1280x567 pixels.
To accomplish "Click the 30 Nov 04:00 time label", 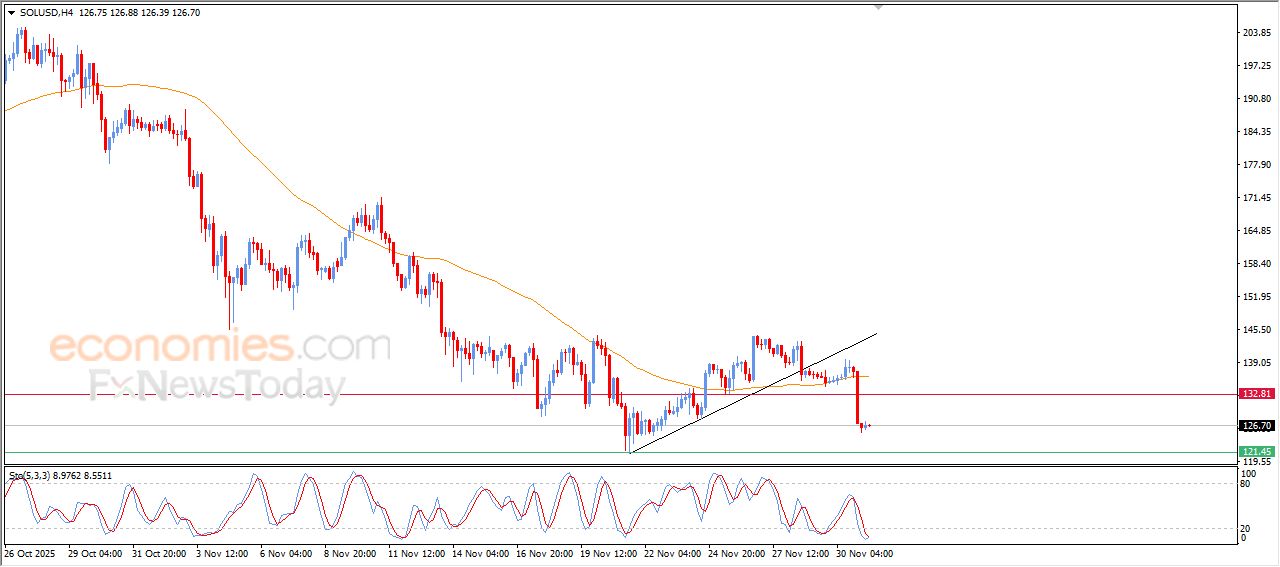I will [864, 552].
